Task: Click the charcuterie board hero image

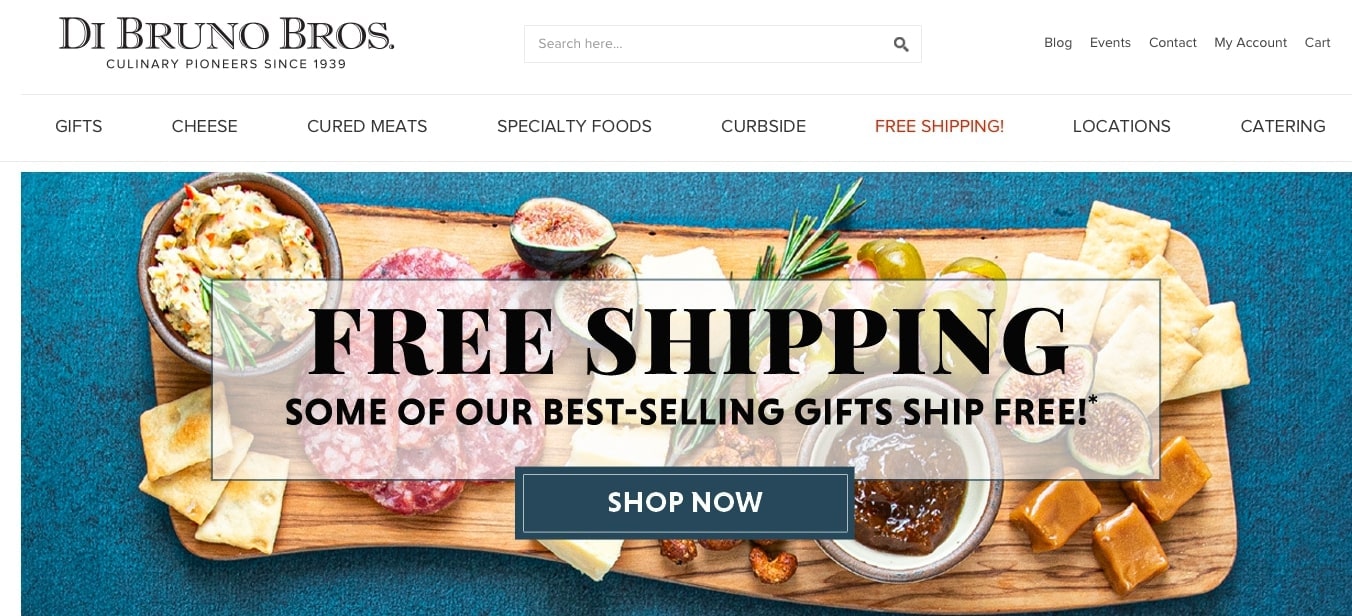Action: click(x=686, y=394)
